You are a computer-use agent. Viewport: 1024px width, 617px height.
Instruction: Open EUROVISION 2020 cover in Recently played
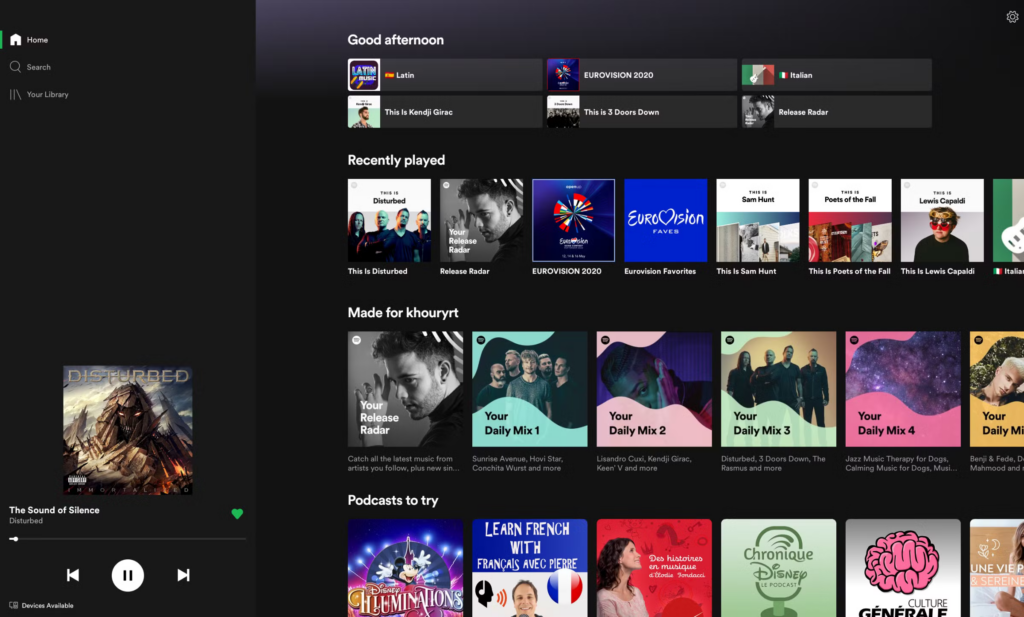click(x=573, y=220)
